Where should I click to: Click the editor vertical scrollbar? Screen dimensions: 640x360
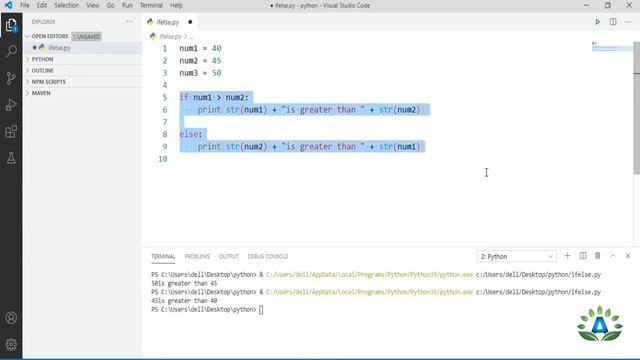click(x=636, y=108)
